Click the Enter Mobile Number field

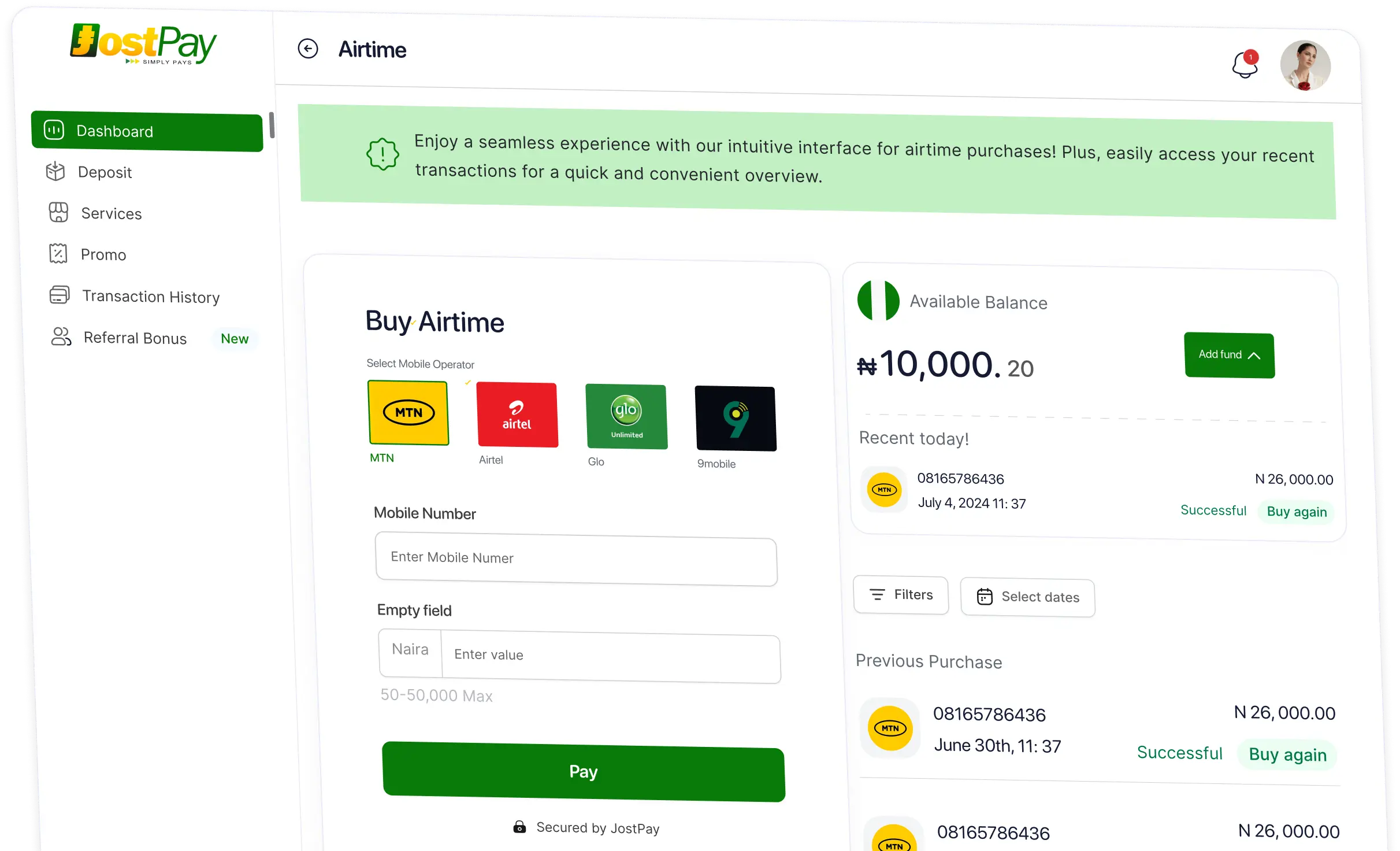tap(576, 558)
